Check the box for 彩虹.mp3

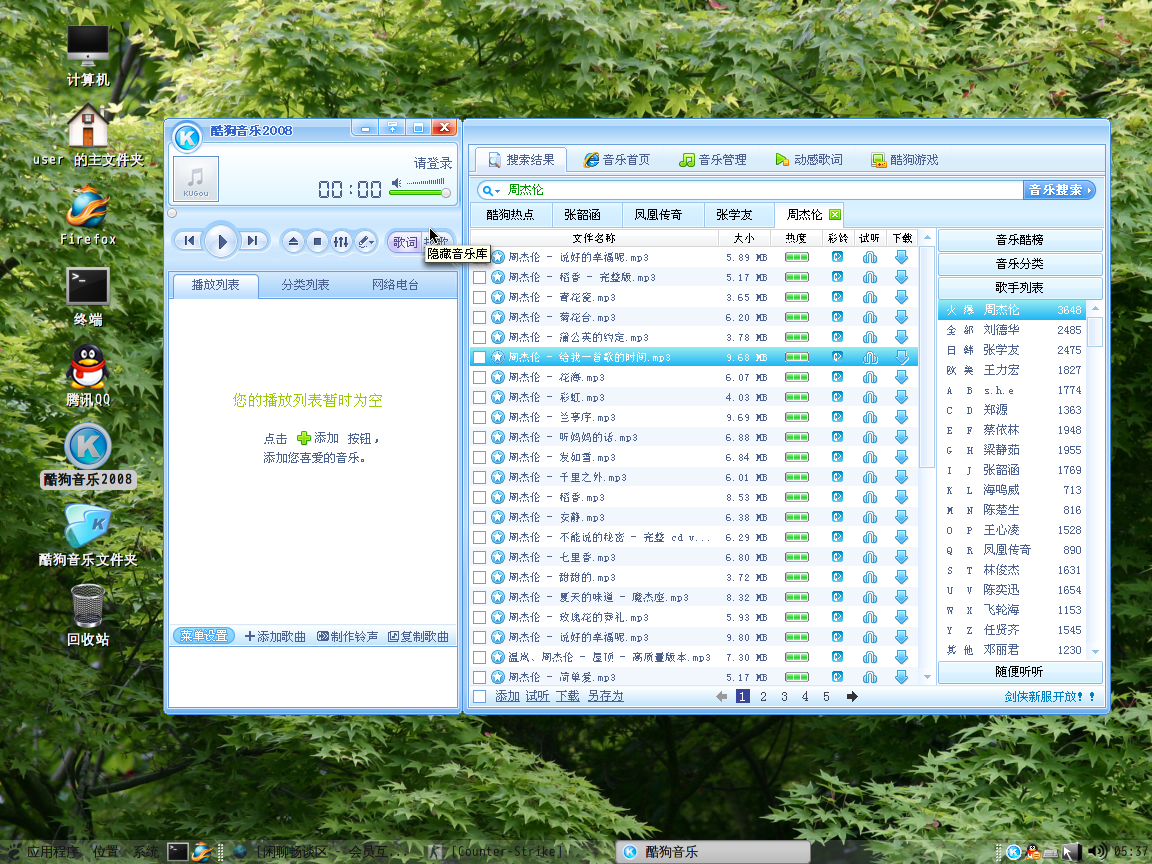point(480,397)
